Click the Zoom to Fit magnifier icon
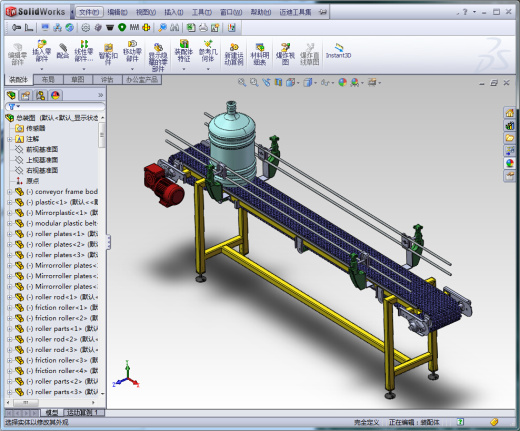The width and height of the screenshot is (520, 431). (242, 82)
